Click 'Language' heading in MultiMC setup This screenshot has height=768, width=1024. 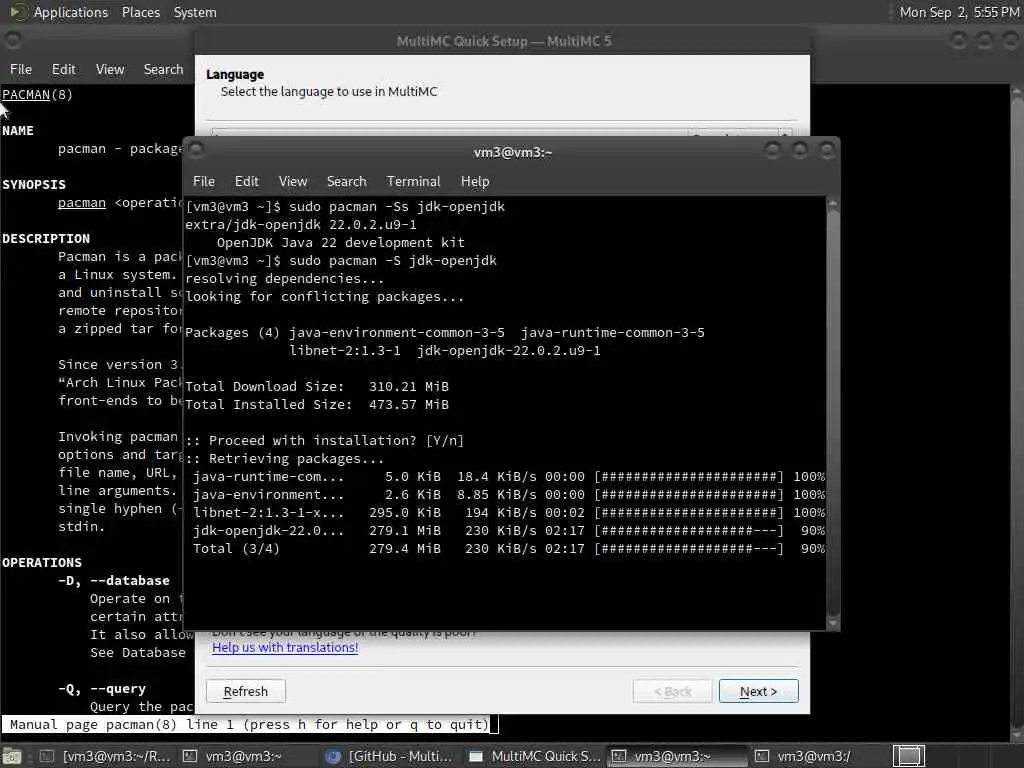[235, 74]
